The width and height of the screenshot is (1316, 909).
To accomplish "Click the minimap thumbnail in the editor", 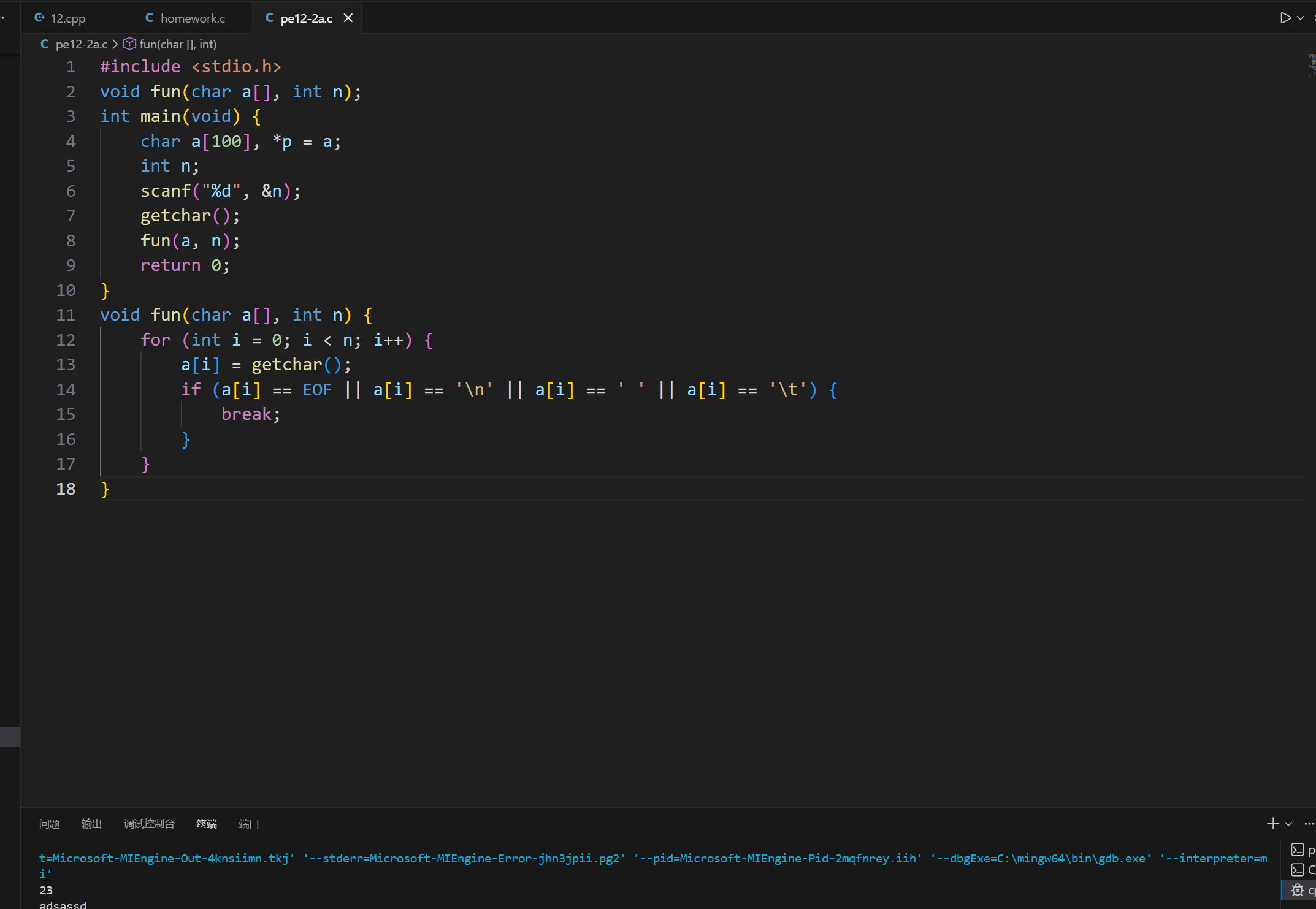I will (1311, 64).
